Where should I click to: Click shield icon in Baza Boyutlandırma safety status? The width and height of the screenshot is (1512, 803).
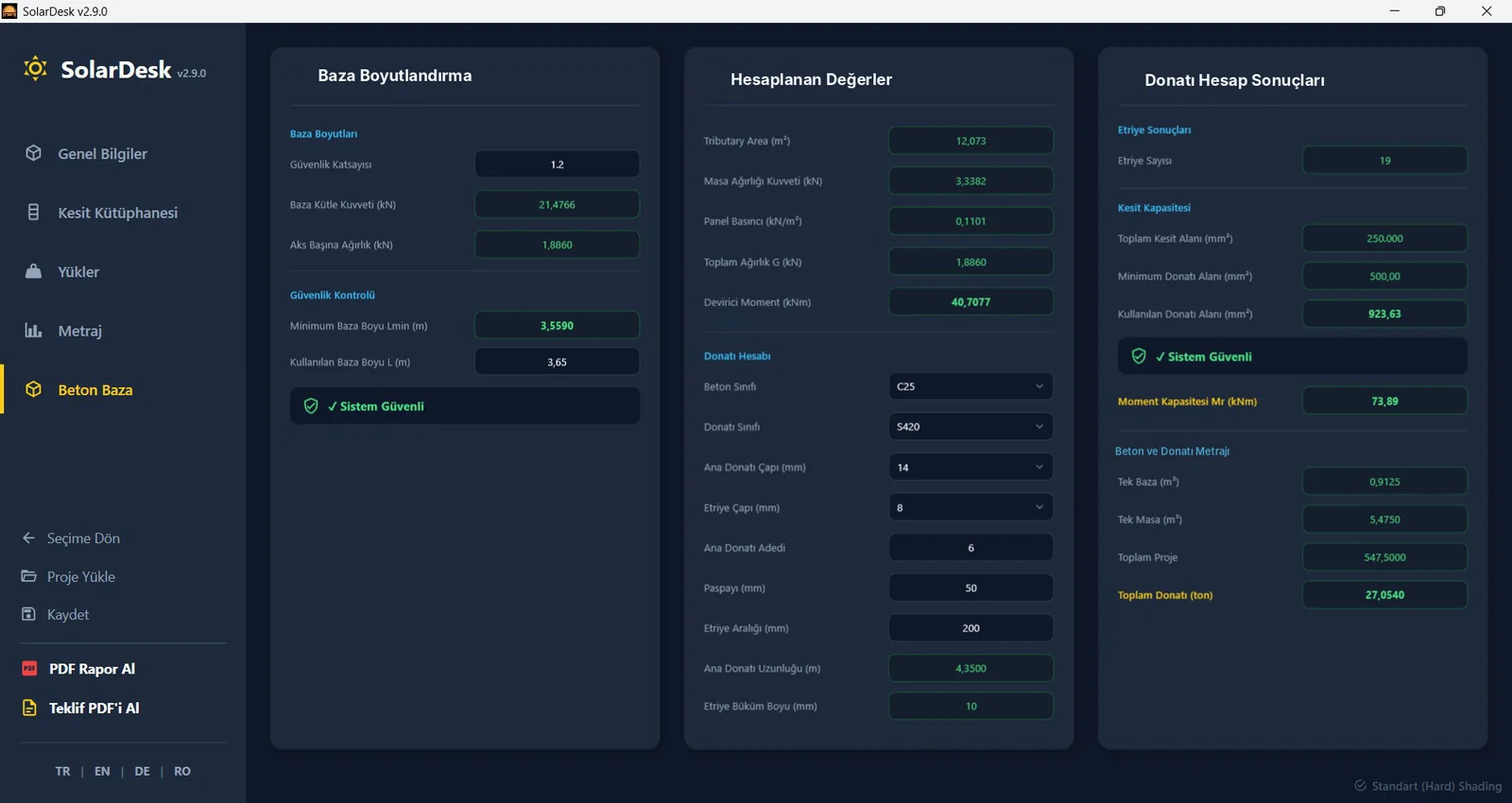[x=311, y=406]
